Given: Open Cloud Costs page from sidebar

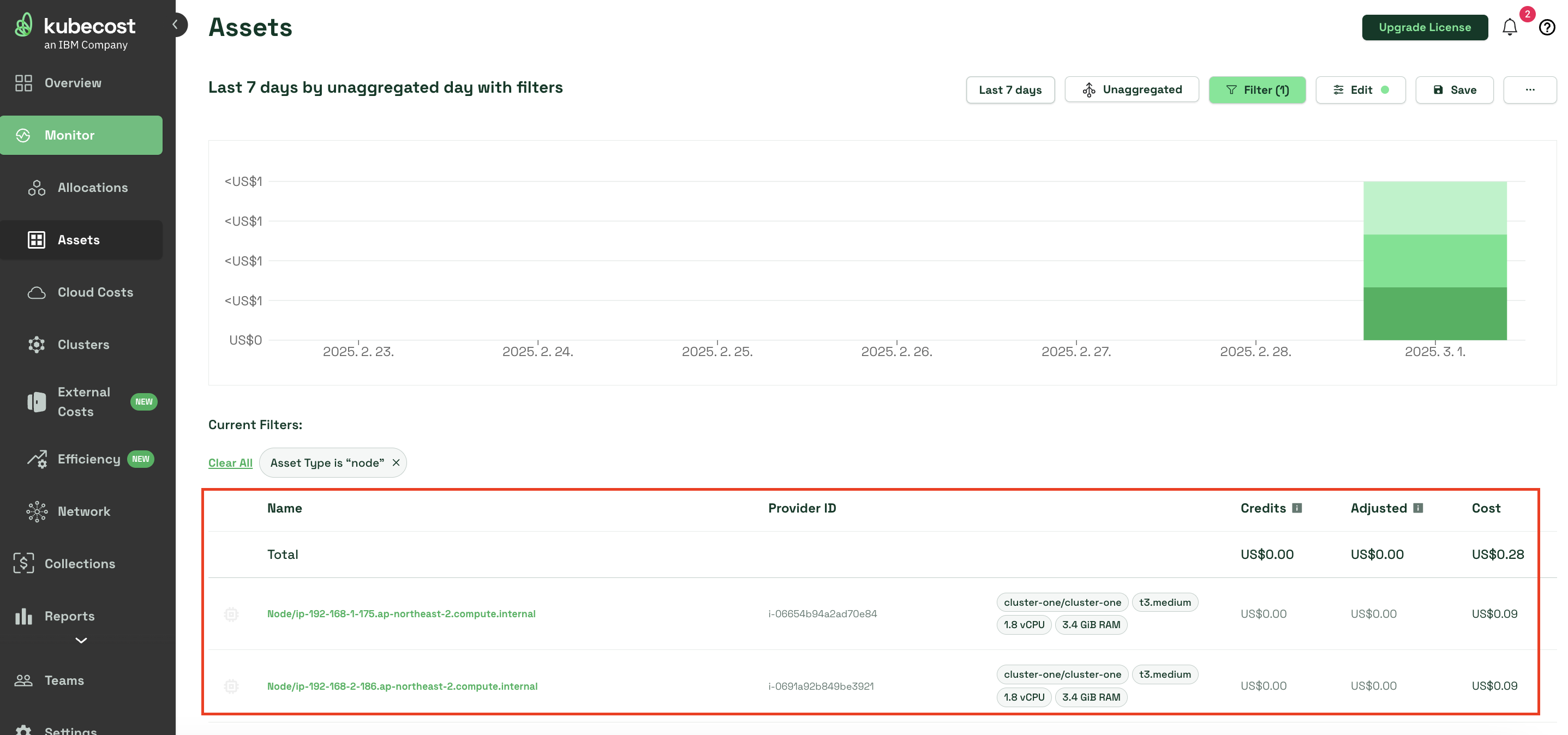Looking at the screenshot, I should point(95,292).
